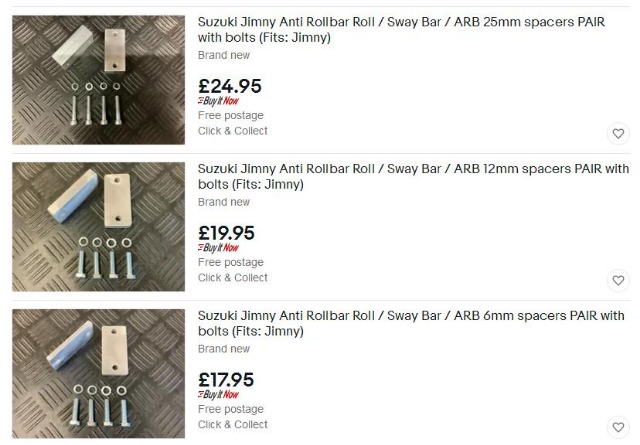Image resolution: width=640 pixels, height=445 pixels.
Task: Click 'Click & Collect' on the £19.95 listing
Action: point(233,278)
